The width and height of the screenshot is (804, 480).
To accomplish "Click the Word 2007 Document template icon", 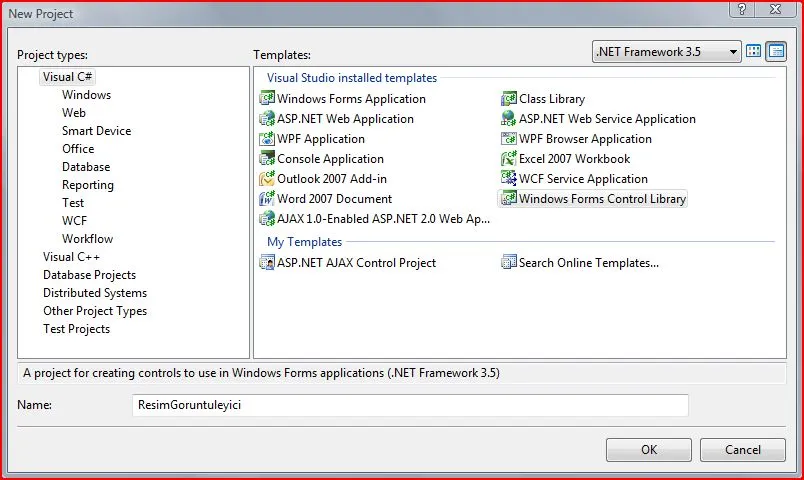I will click(x=267, y=198).
